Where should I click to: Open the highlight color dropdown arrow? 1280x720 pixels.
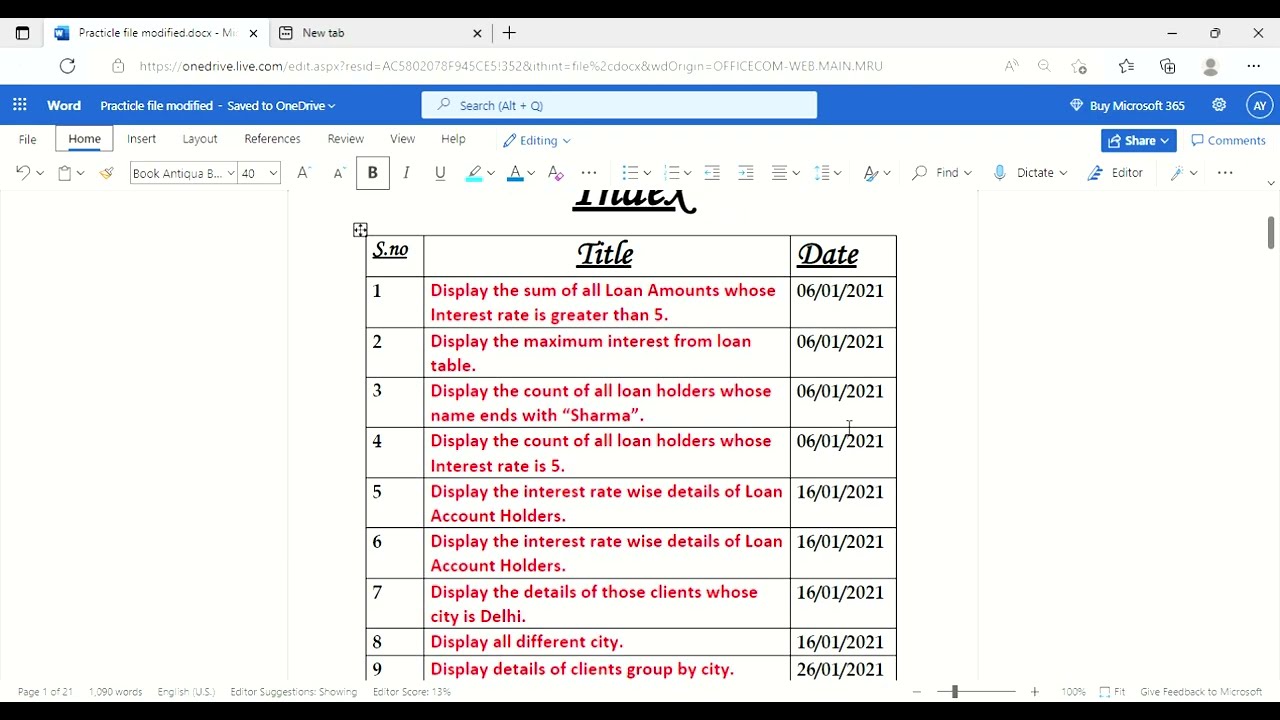pyautogui.click(x=490, y=173)
